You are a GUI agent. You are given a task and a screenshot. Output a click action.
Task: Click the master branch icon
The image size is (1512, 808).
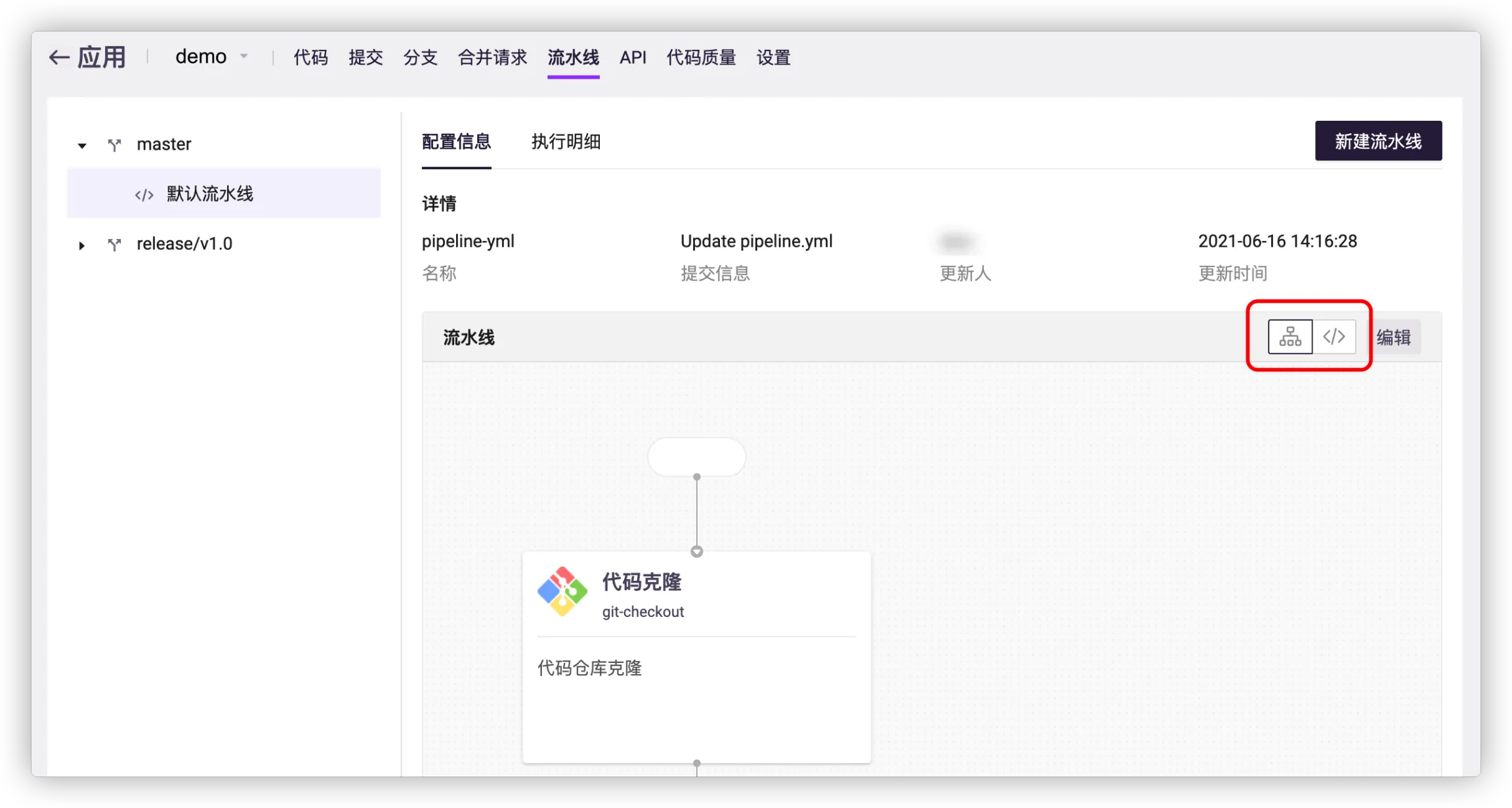pyautogui.click(x=115, y=144)
